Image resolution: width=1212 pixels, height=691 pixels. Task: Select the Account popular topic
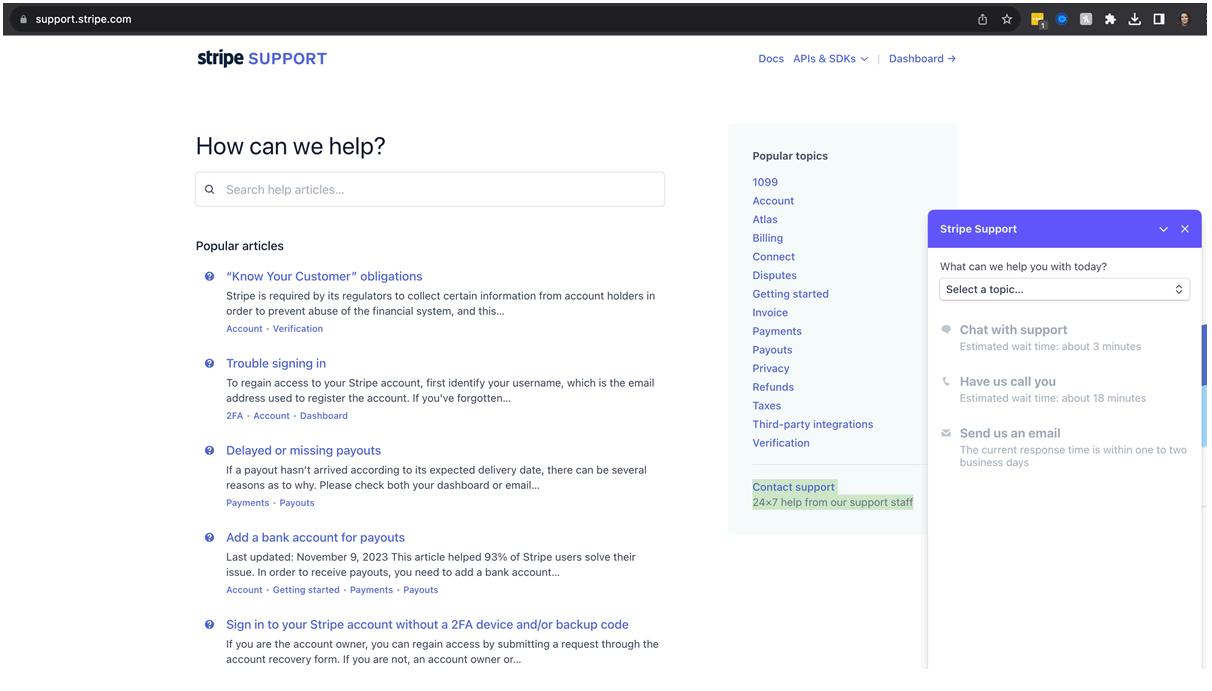tap(773, 201)
